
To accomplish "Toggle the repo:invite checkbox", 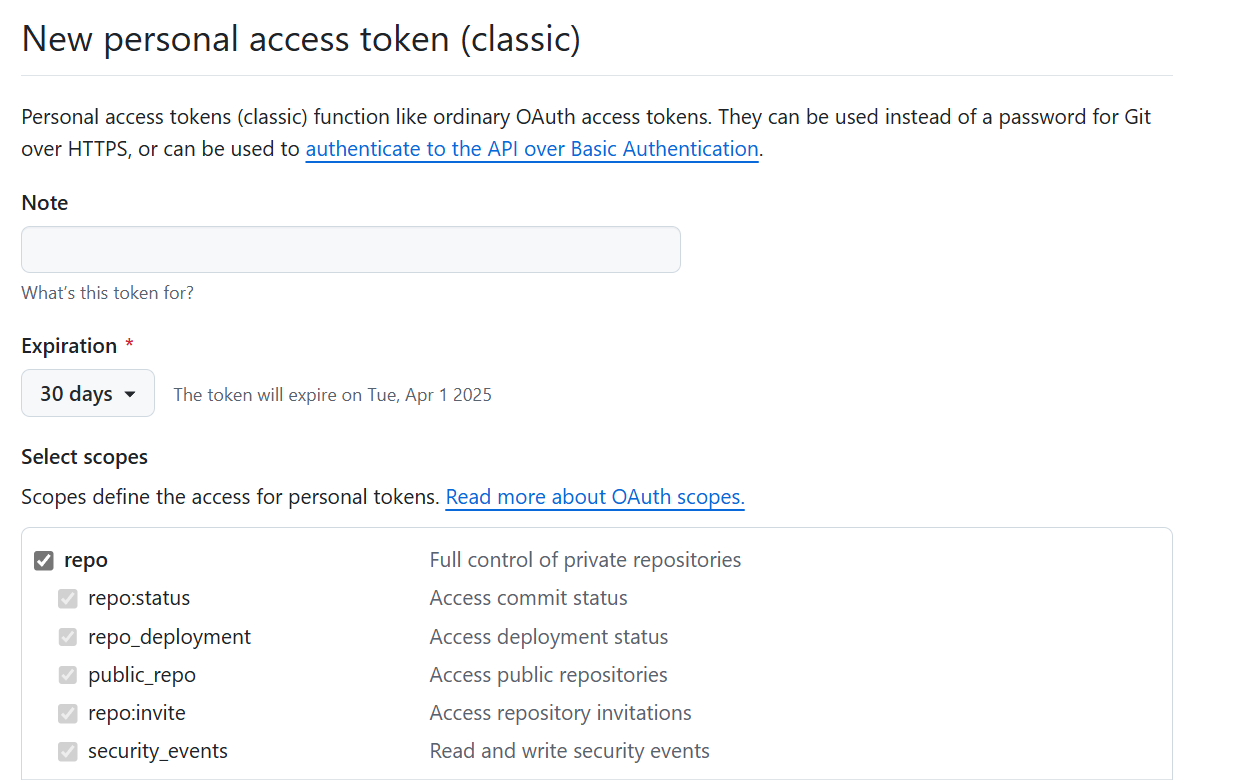I will point(68,713).
